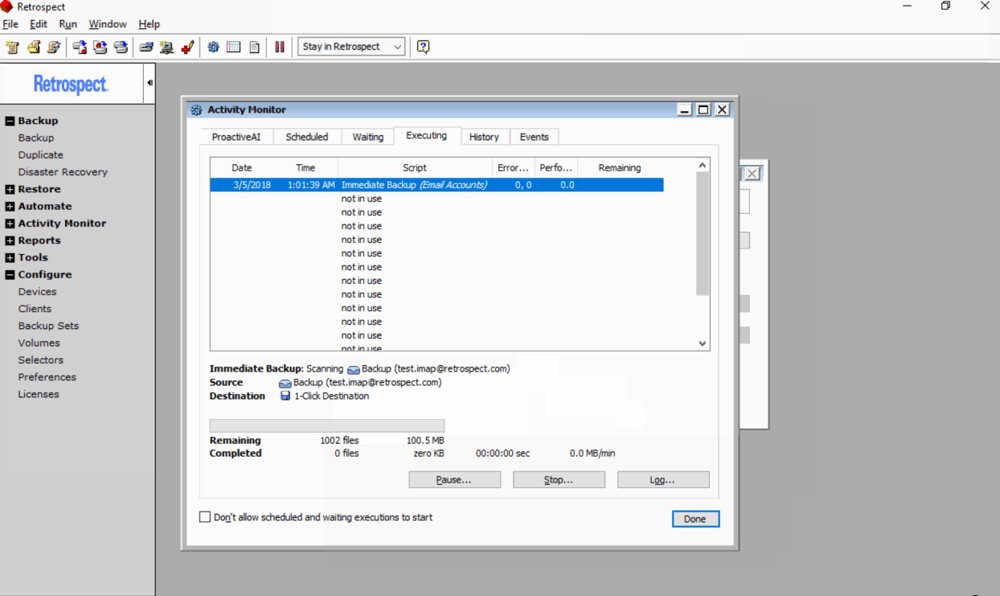Open the File menu
The image size is (1000, 596).
(x=11, y=24)
